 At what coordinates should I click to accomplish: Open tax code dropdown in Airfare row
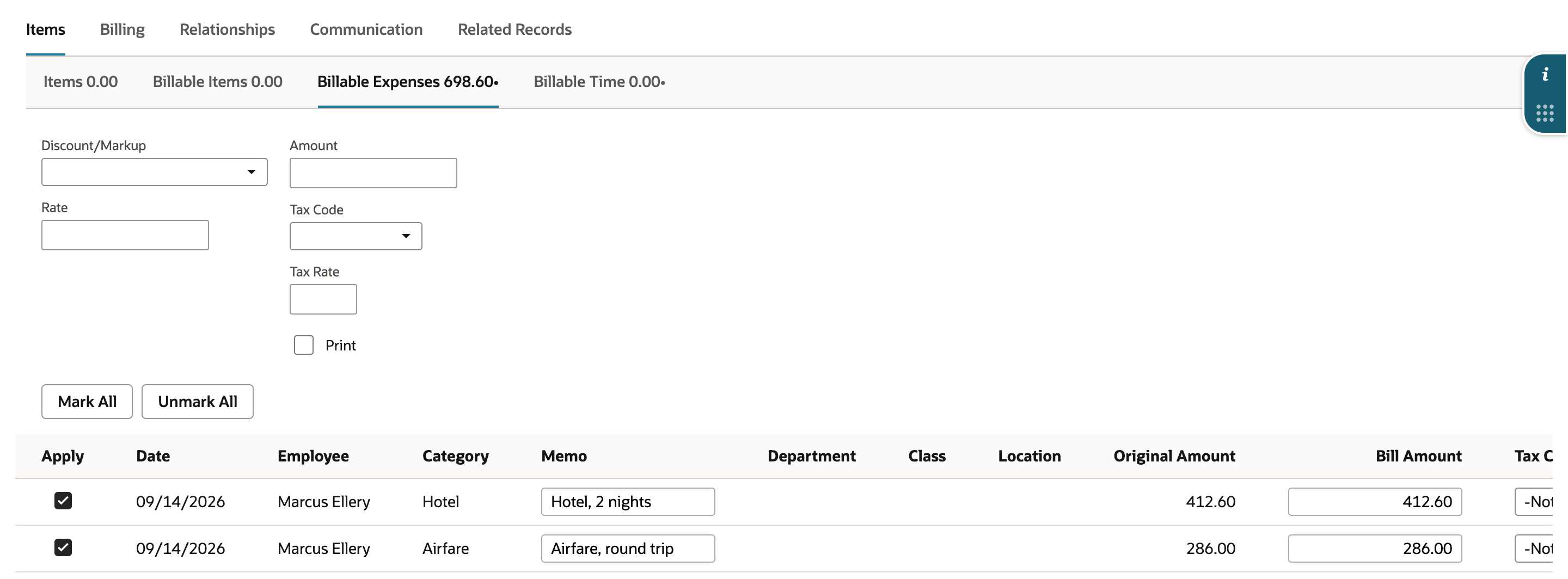(x=1534, y=549)
